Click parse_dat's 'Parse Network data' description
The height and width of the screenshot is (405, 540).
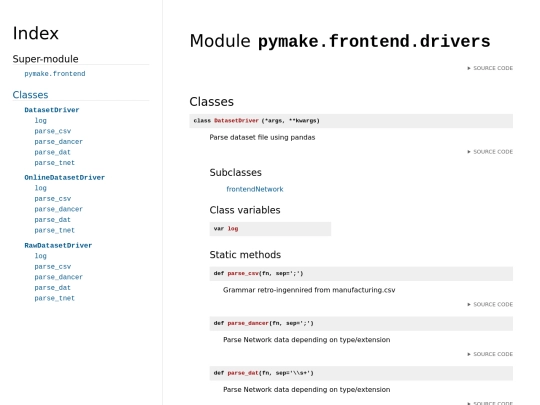(307, 390)
